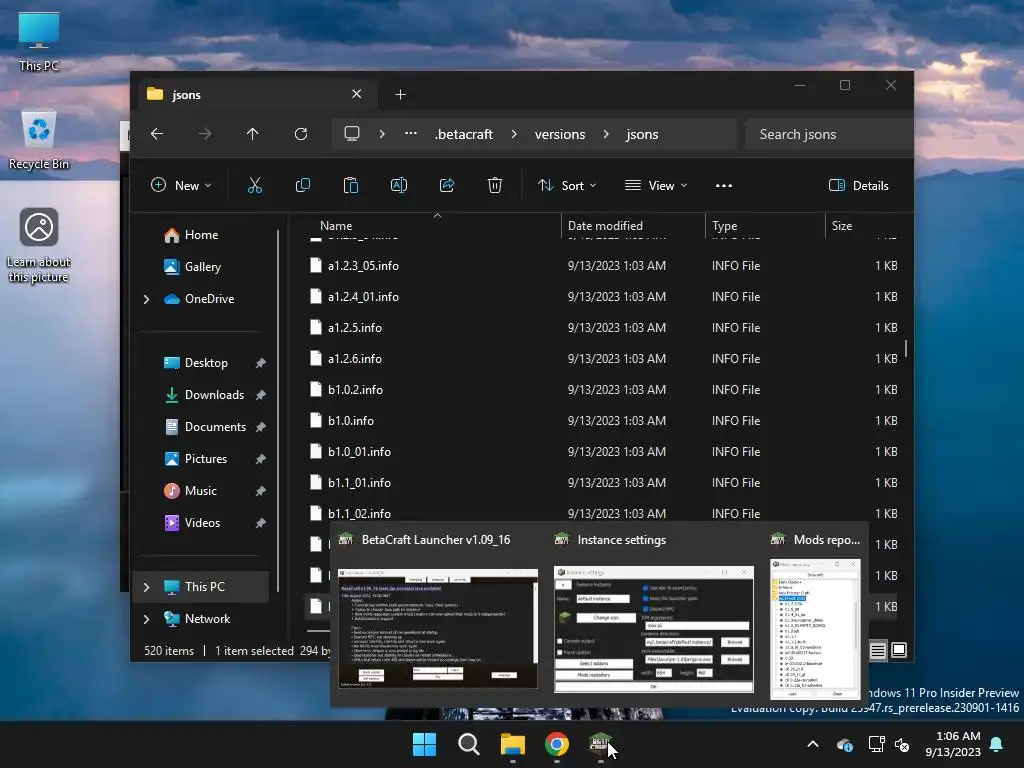Open the Recycle Bin desktop icon
Screen dimensions: 1024x768
(39, 140)
